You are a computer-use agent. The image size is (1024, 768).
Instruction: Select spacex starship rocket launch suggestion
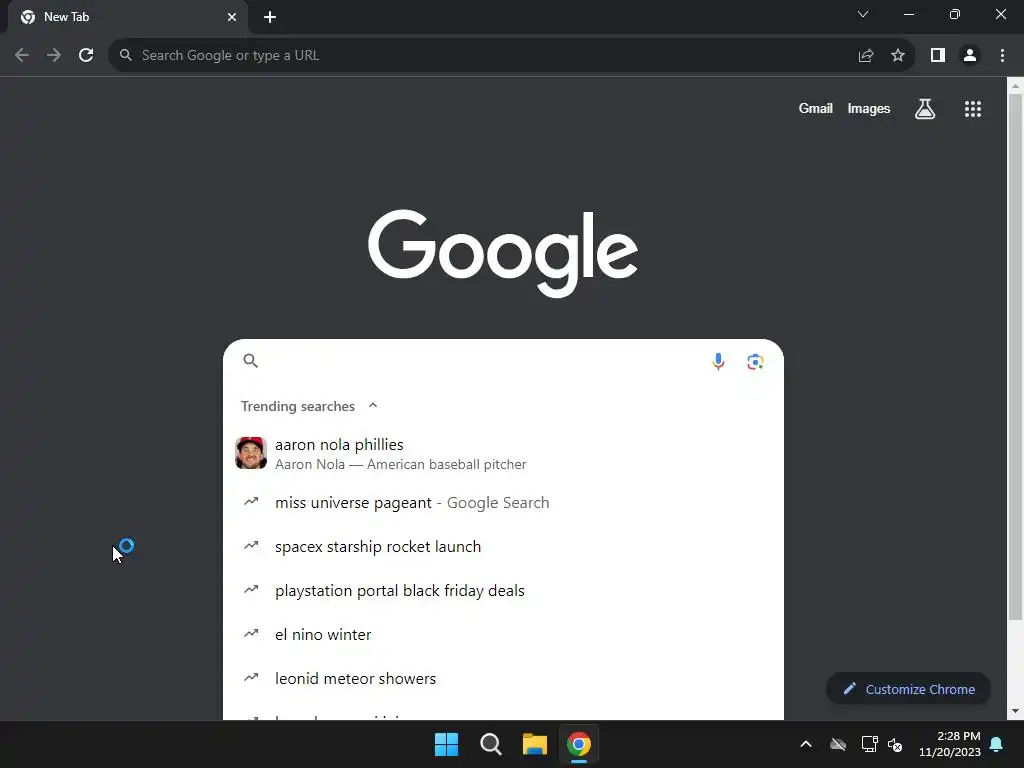(x=503, y=547)
